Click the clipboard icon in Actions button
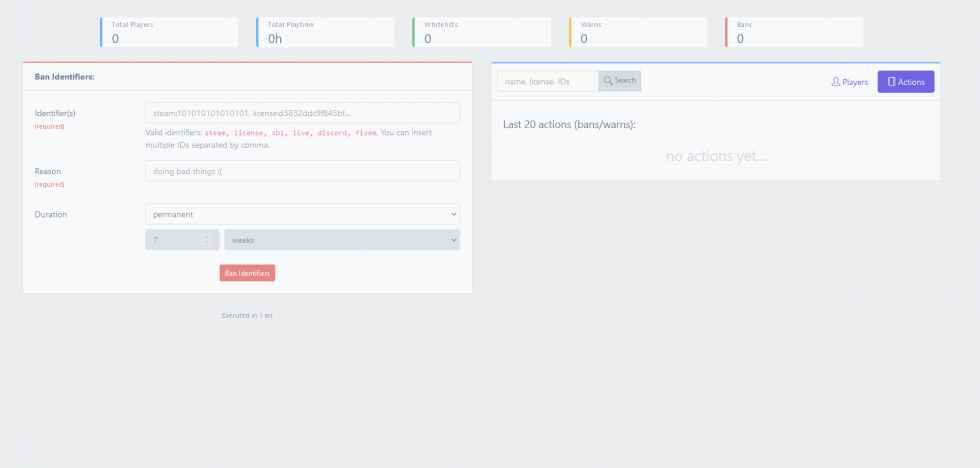The image size is (980, 468). 891,82
